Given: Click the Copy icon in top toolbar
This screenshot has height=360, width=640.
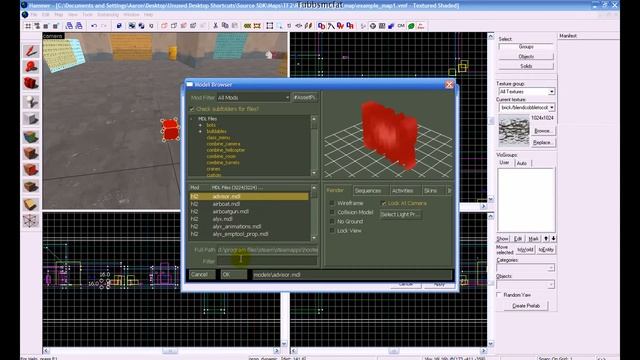Looking at the screenshot, I should (x=225, y=26).
